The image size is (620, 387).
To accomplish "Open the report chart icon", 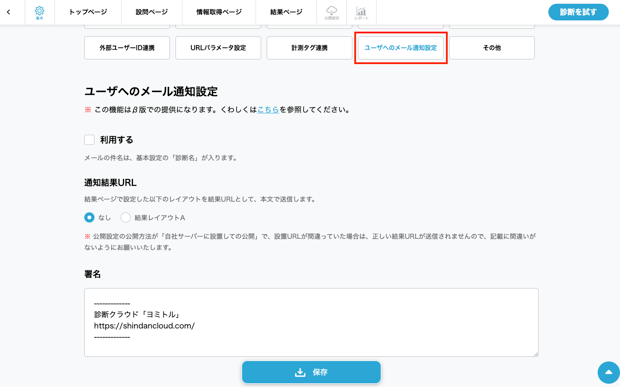I will pos(361,12).
